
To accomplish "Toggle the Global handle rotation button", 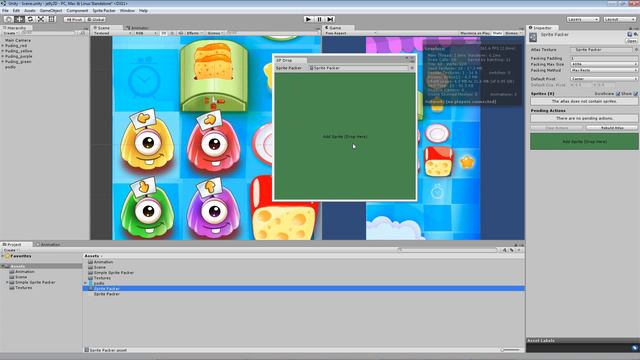I will click(96, 19).
